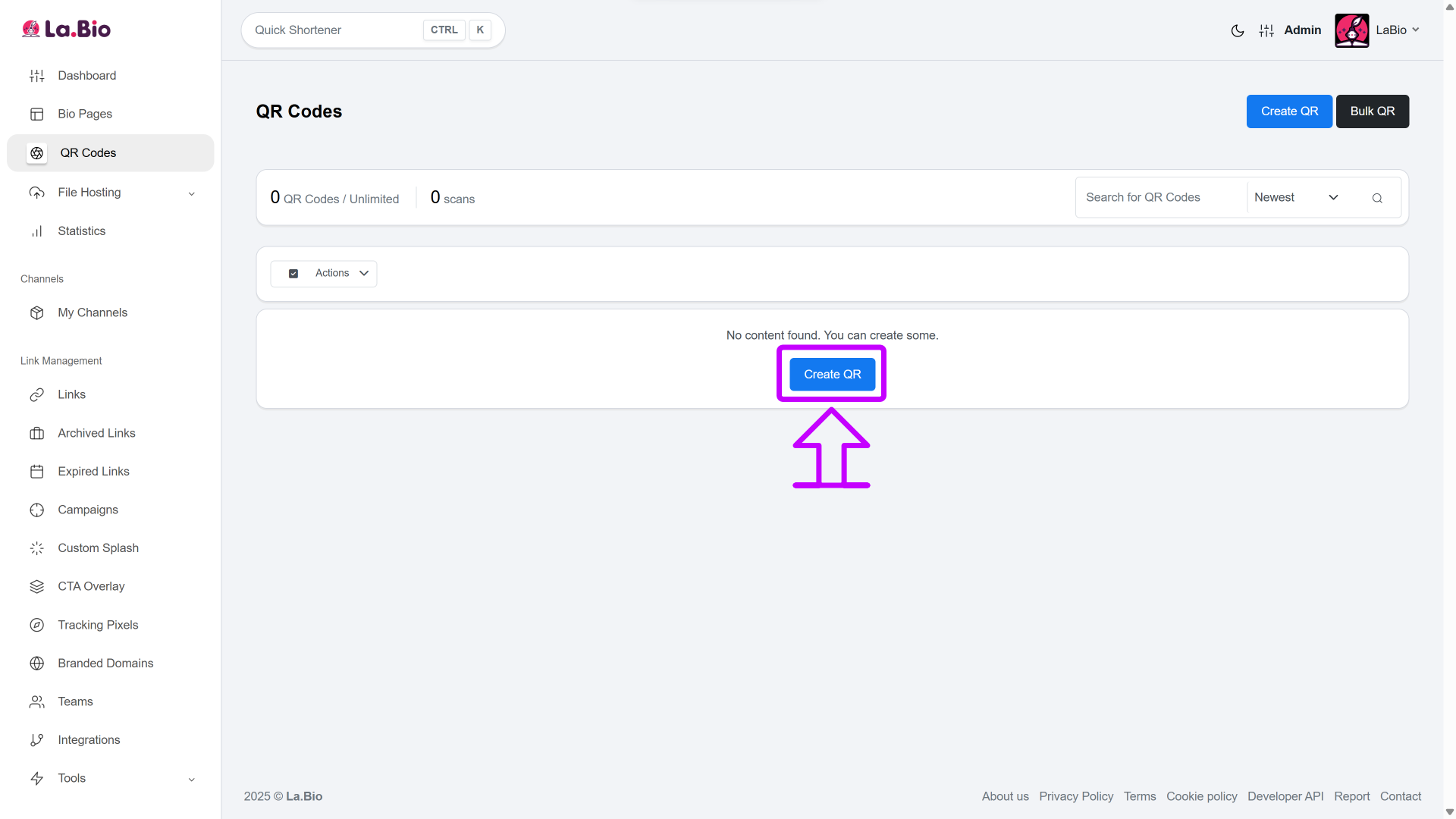
Task: Open Dashboard from sidebar icon
Action: [36, 76]
